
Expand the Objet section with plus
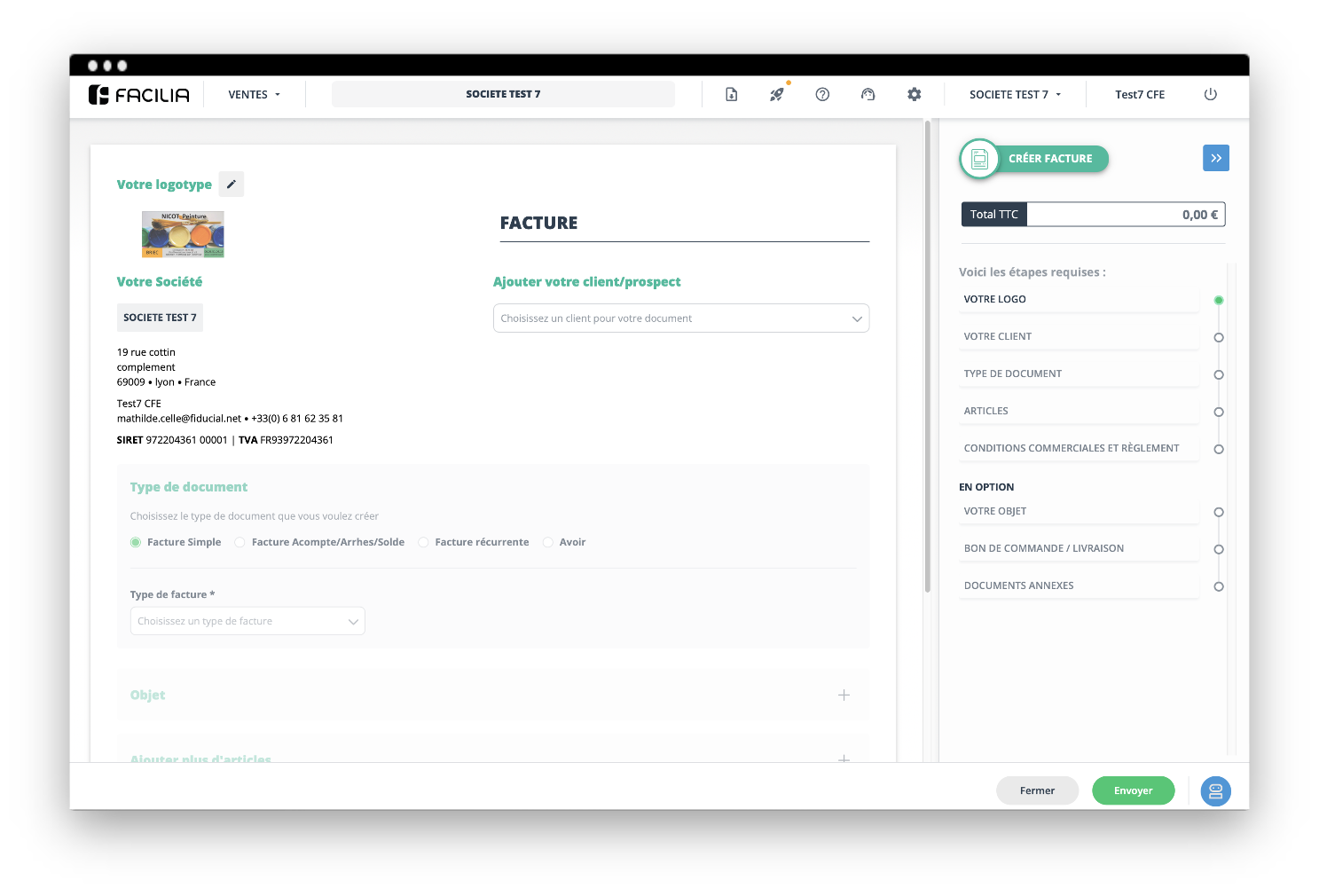(x=844, y=696)
